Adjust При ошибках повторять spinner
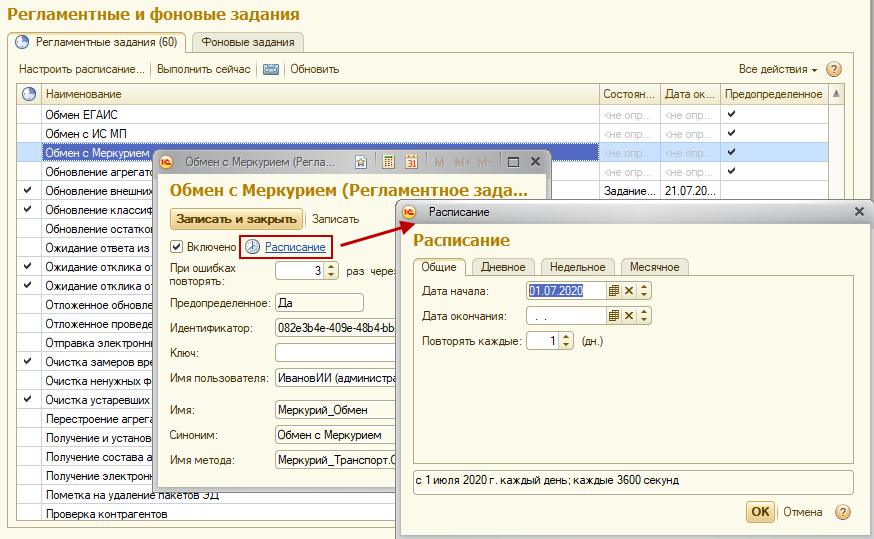874x539 pixels. click(331, 271)
